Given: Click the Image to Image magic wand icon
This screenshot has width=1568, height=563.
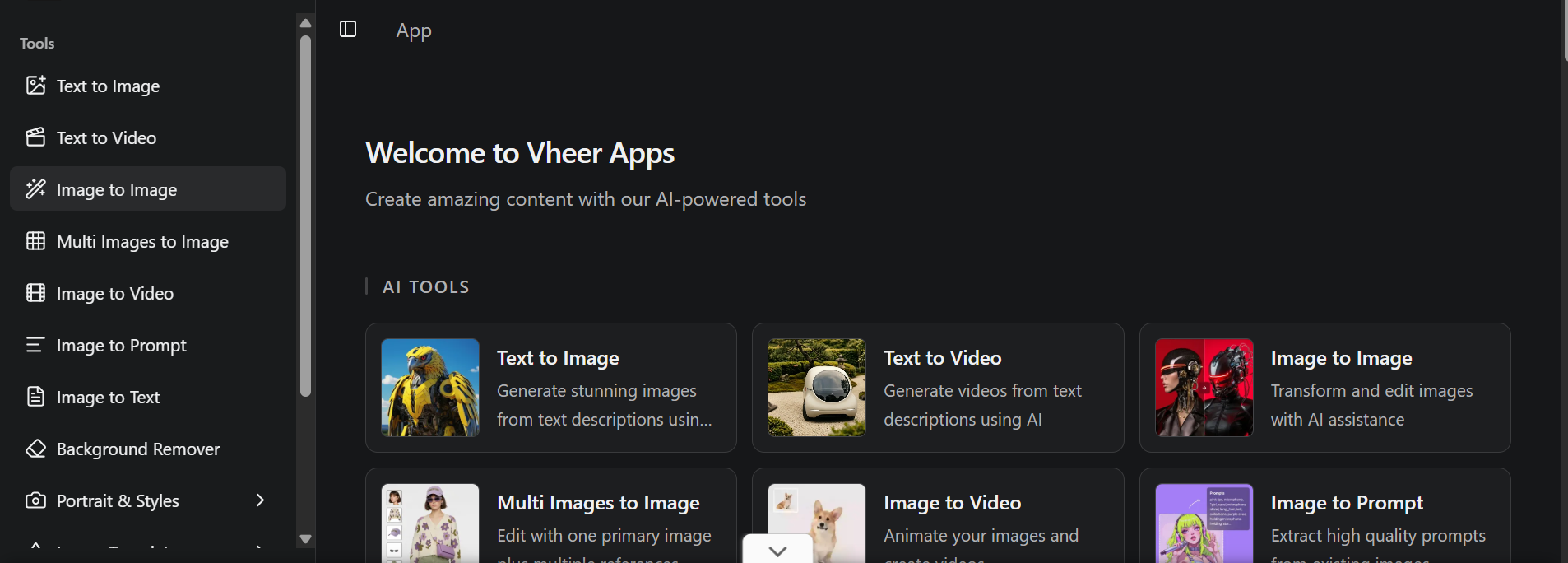Looking at the screenshot, I should click(x=35, y=189).
